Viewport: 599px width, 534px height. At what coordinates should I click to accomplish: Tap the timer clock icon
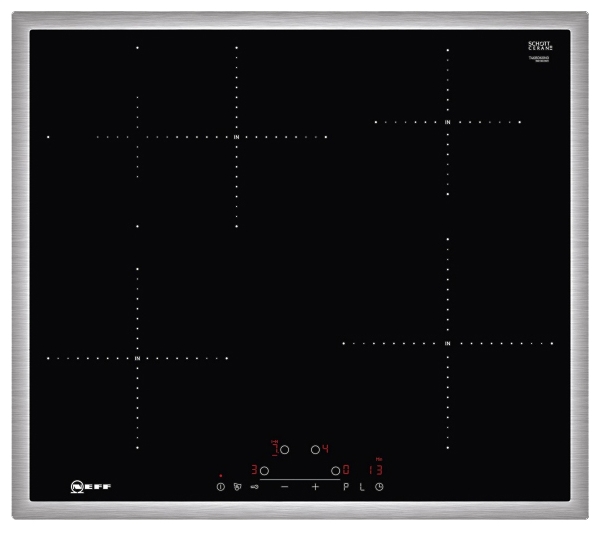tap(379, 487)
